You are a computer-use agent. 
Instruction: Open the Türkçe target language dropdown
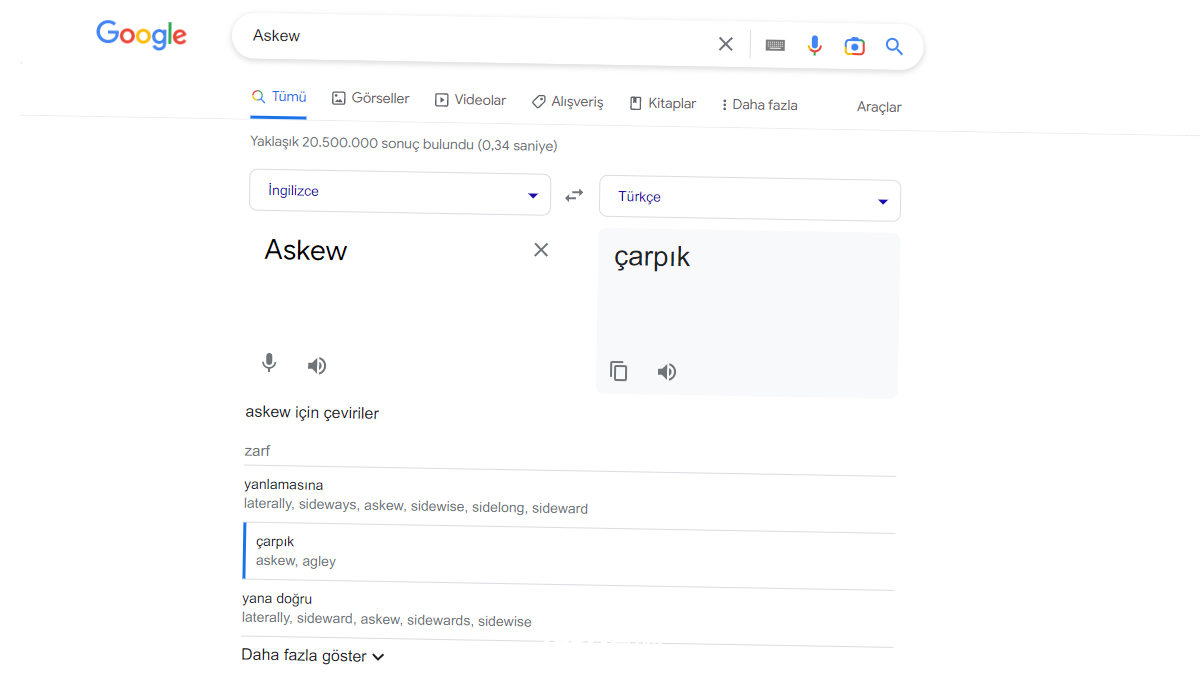pyautogui.click(x=750, y=199)
